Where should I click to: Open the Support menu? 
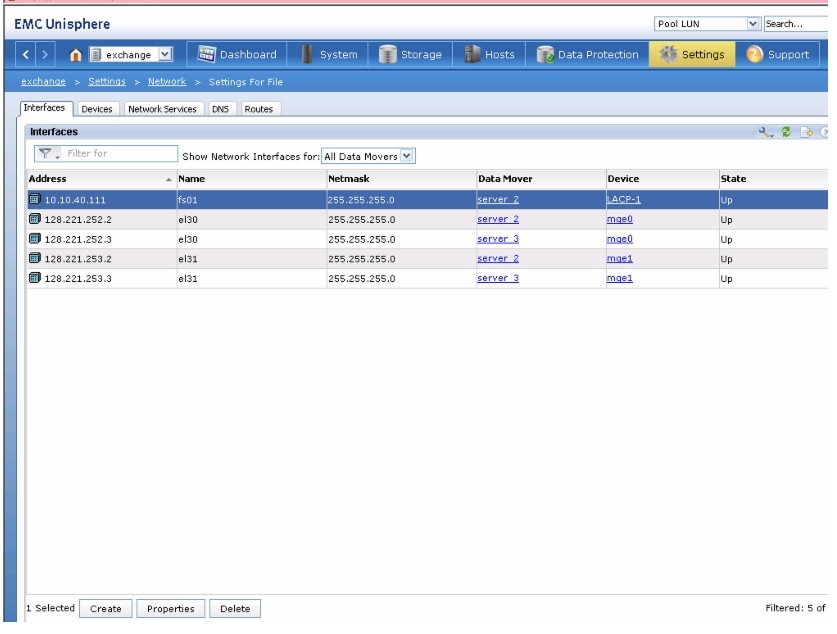pos(778,54)
